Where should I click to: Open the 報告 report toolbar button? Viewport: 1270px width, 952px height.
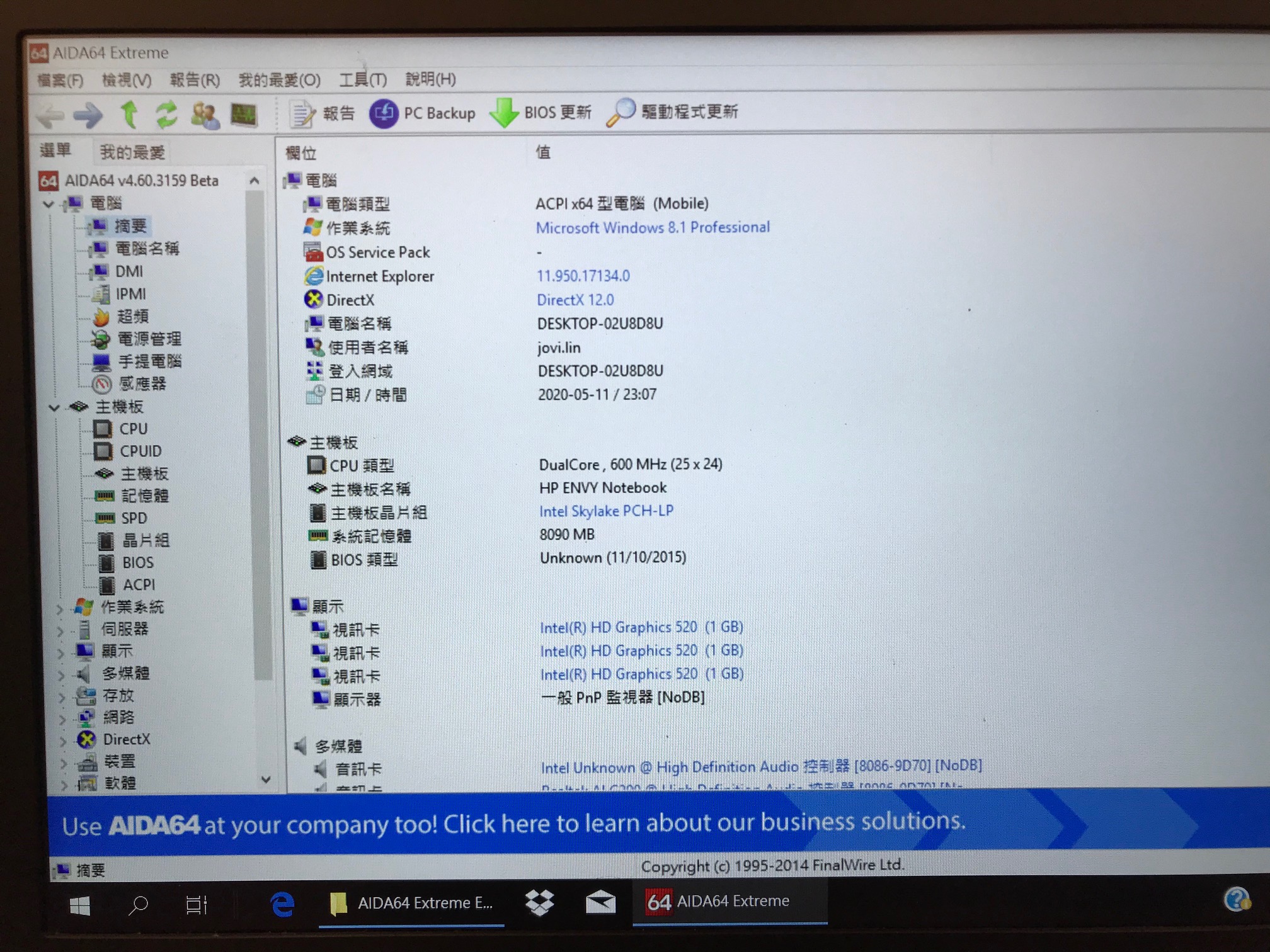coord(323,114)
